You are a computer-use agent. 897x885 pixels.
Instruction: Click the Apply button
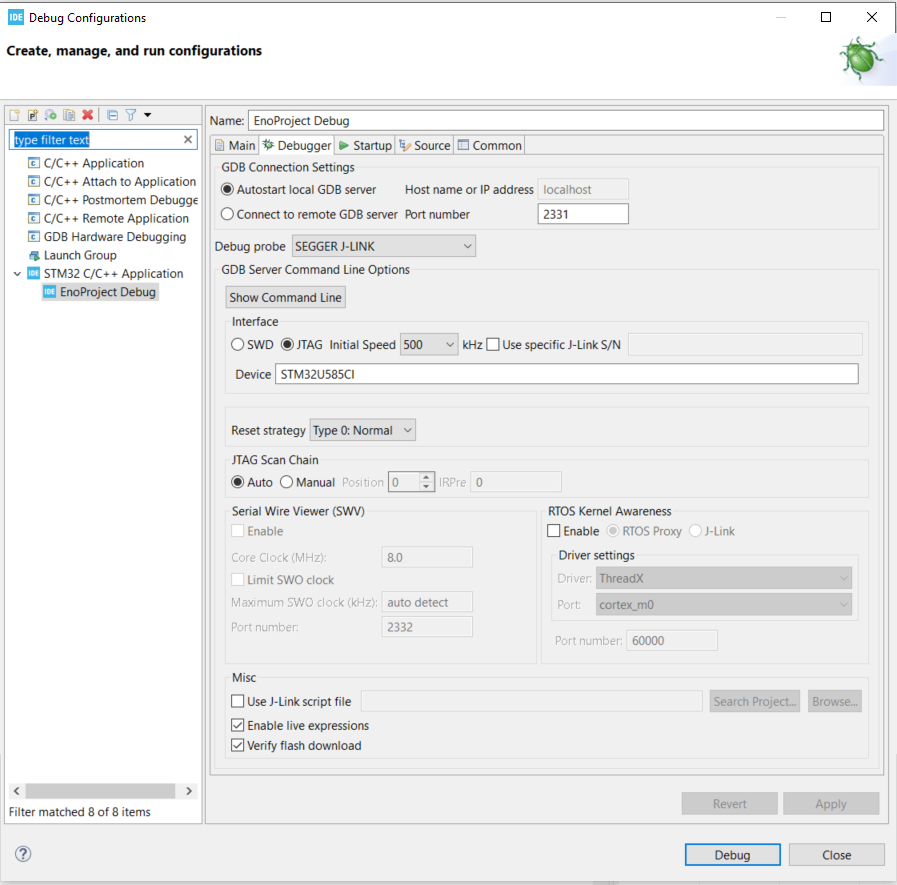coord(831,804)
